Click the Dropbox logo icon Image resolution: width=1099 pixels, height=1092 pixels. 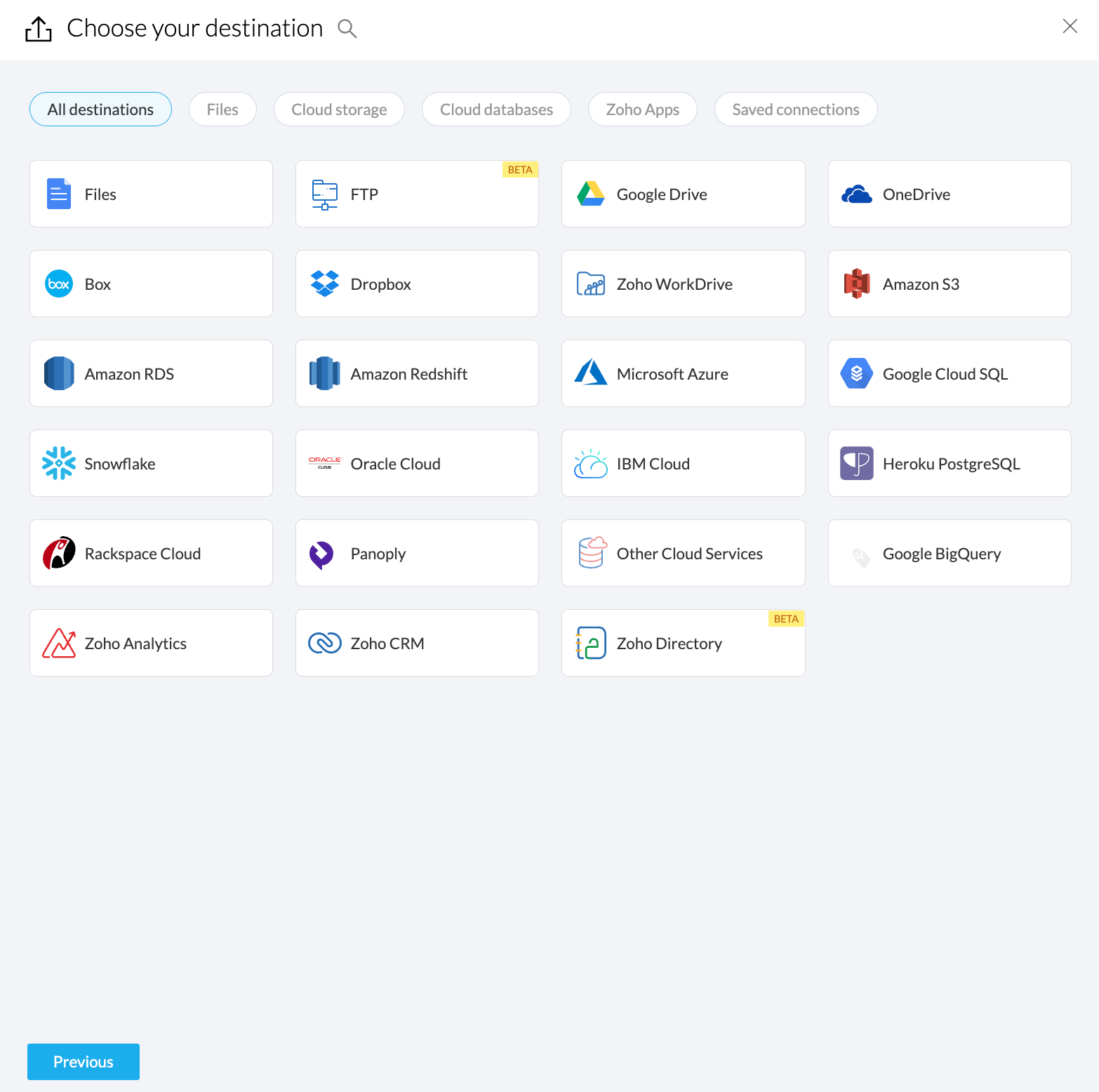click(x=325, y=284)
